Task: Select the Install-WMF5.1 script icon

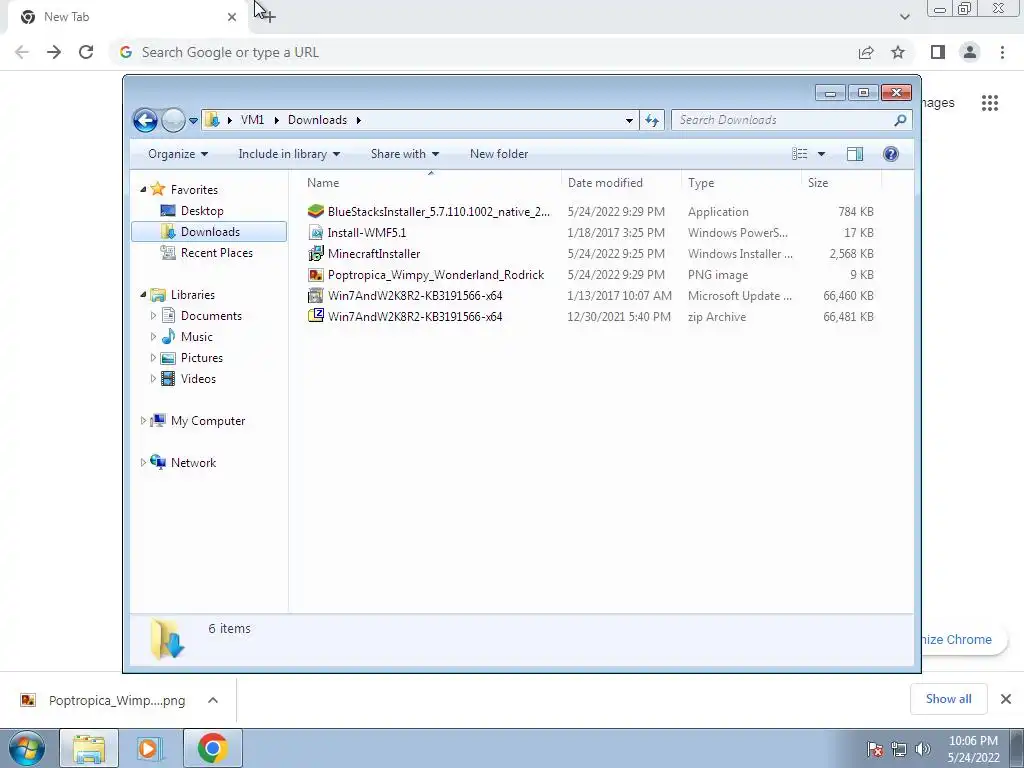Action: [316, 232]
